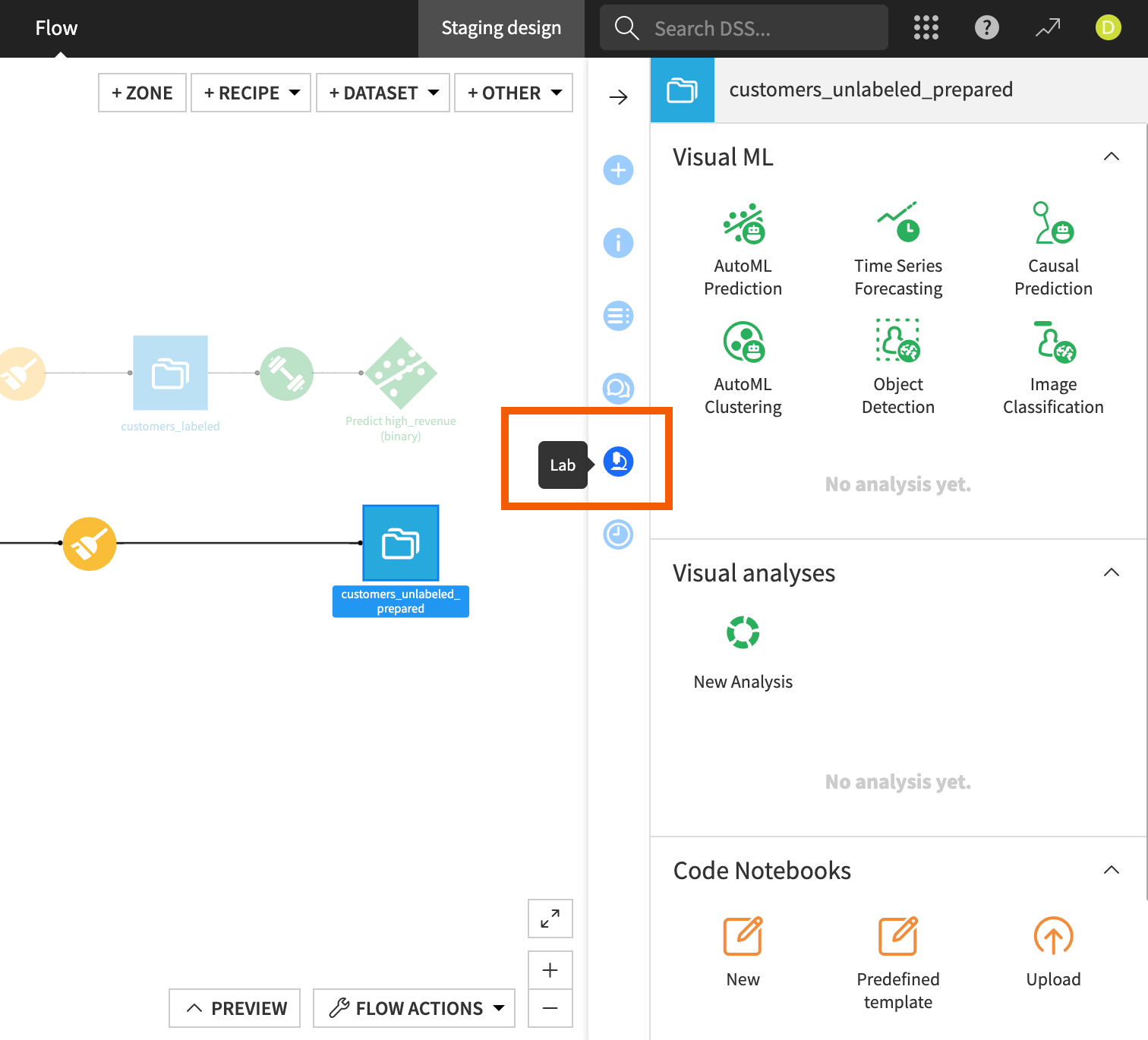This screenshot has width=1148, height=1040.
Task: Open the Schema list icon in sidebar
Action: coord(618,316)
